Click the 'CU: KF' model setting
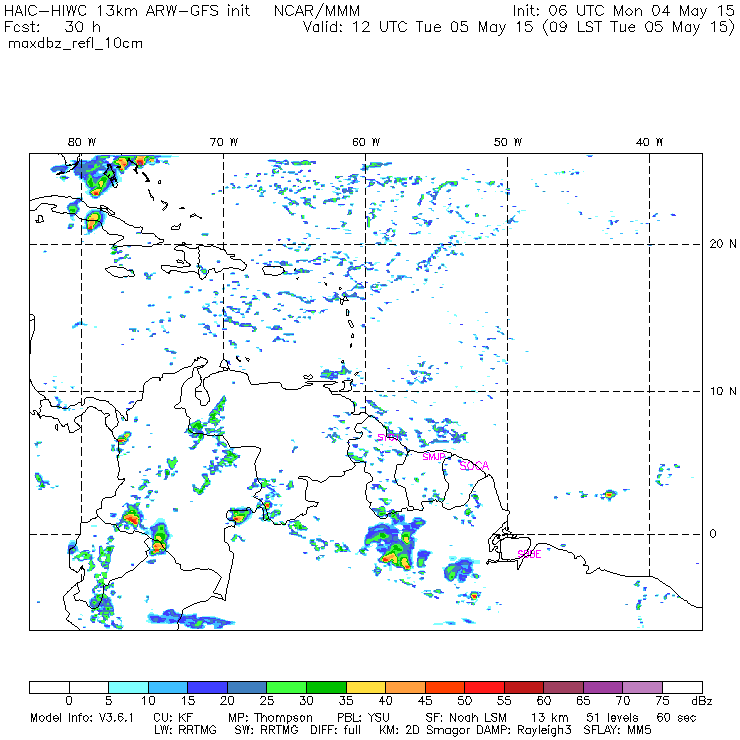 pos(173,718)
